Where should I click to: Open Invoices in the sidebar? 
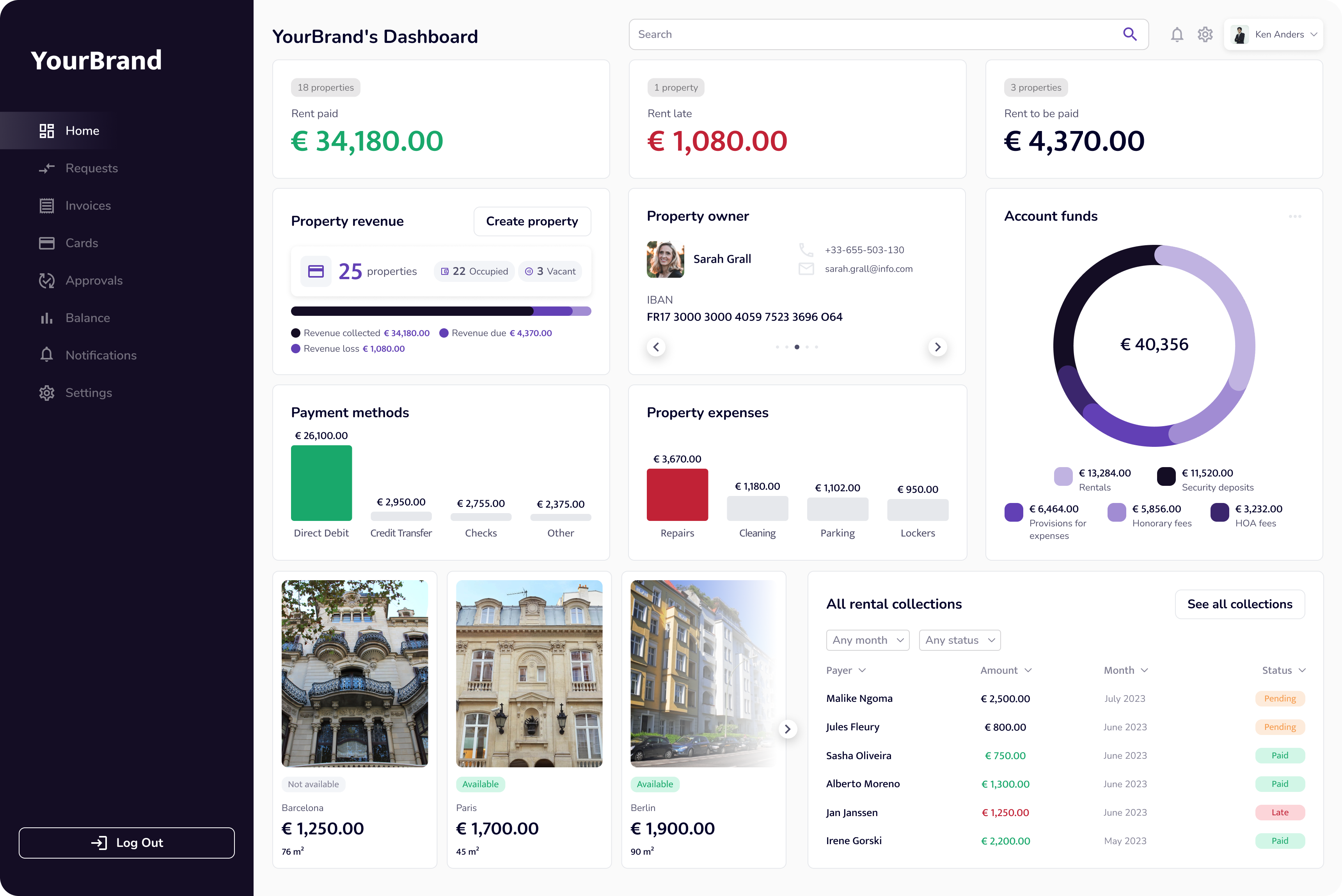pos(87,206)
